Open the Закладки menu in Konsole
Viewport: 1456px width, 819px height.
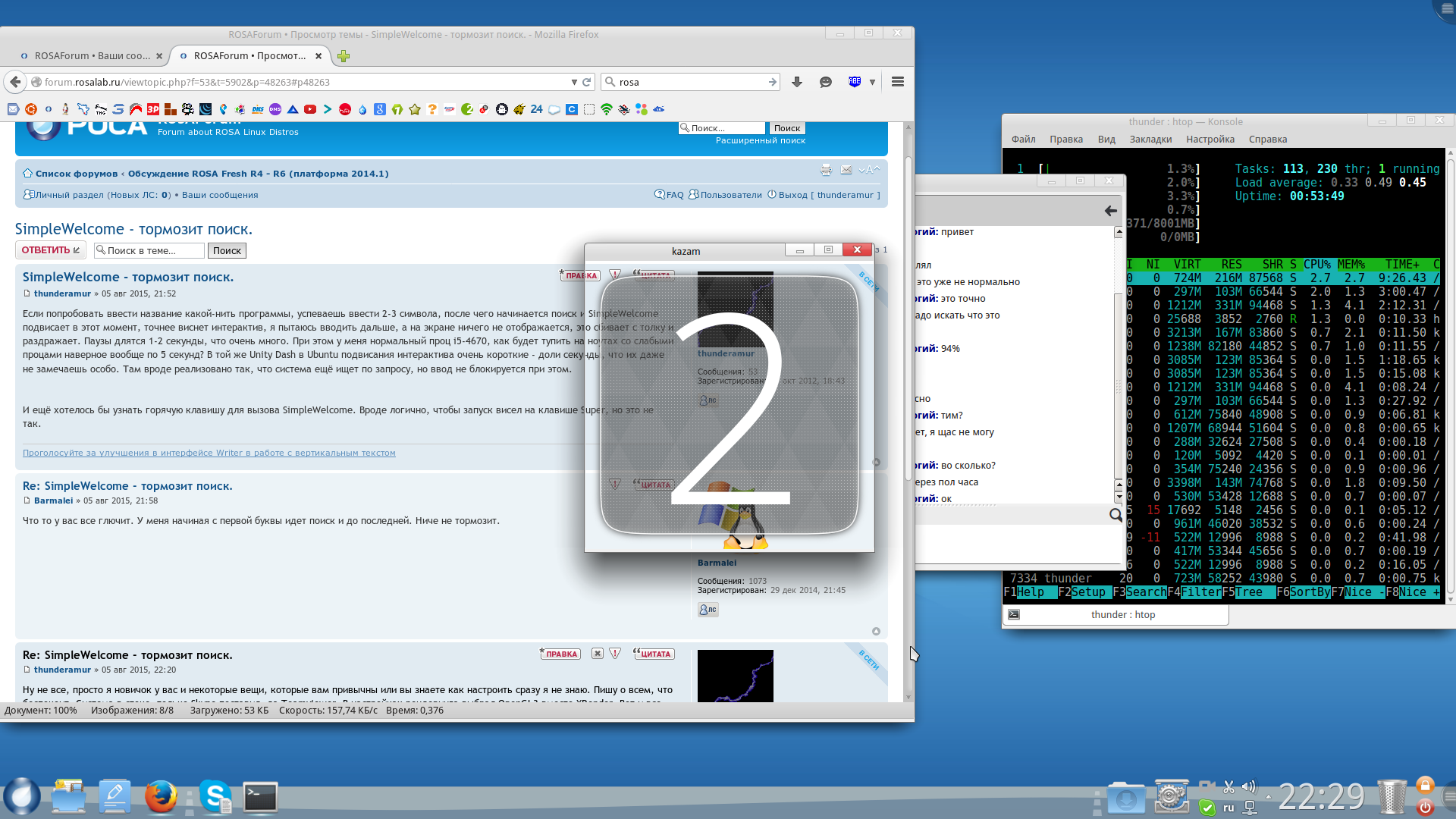tap(1150, 140)
